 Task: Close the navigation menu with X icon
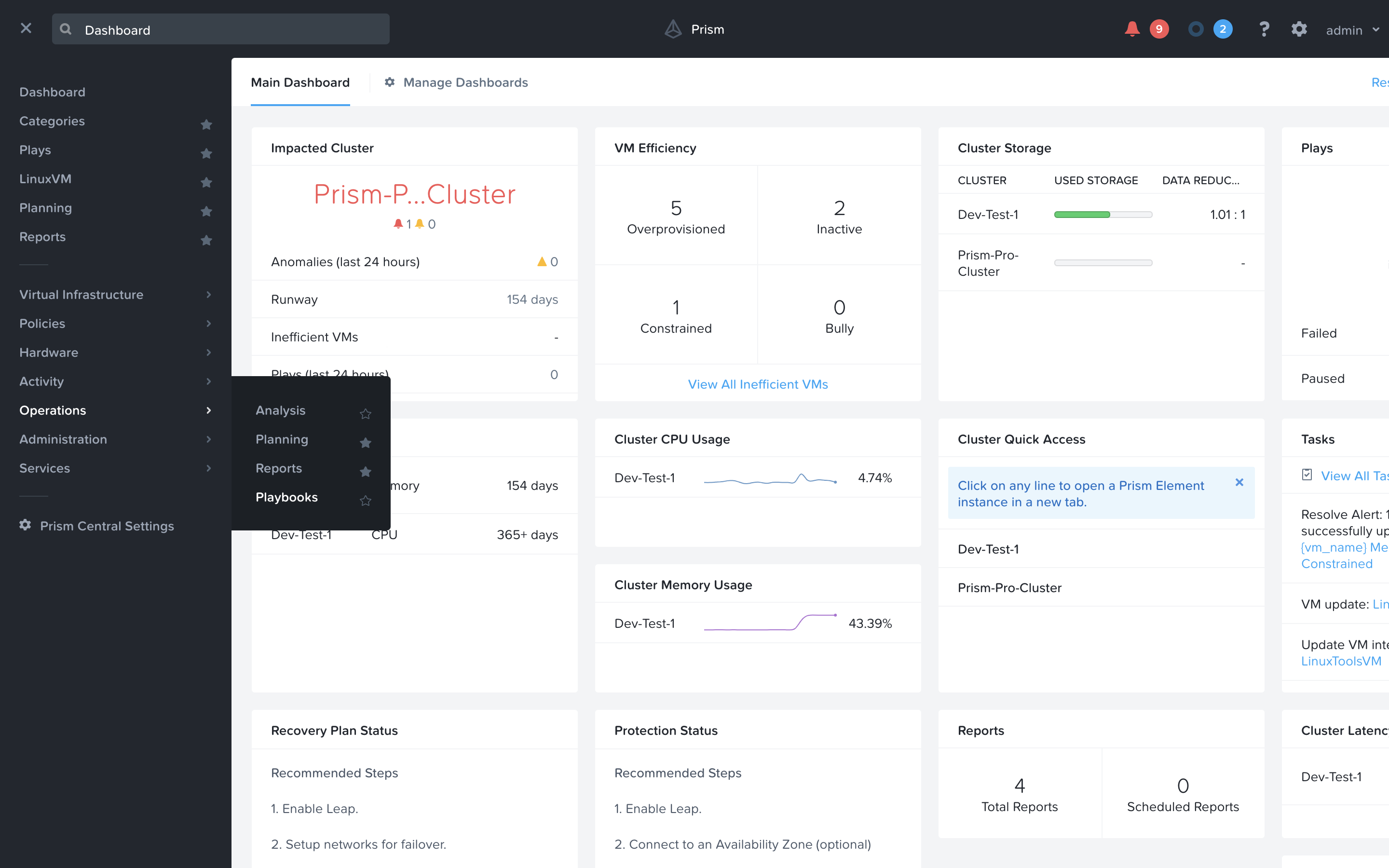pyautogui.click(x=26, y=28)
